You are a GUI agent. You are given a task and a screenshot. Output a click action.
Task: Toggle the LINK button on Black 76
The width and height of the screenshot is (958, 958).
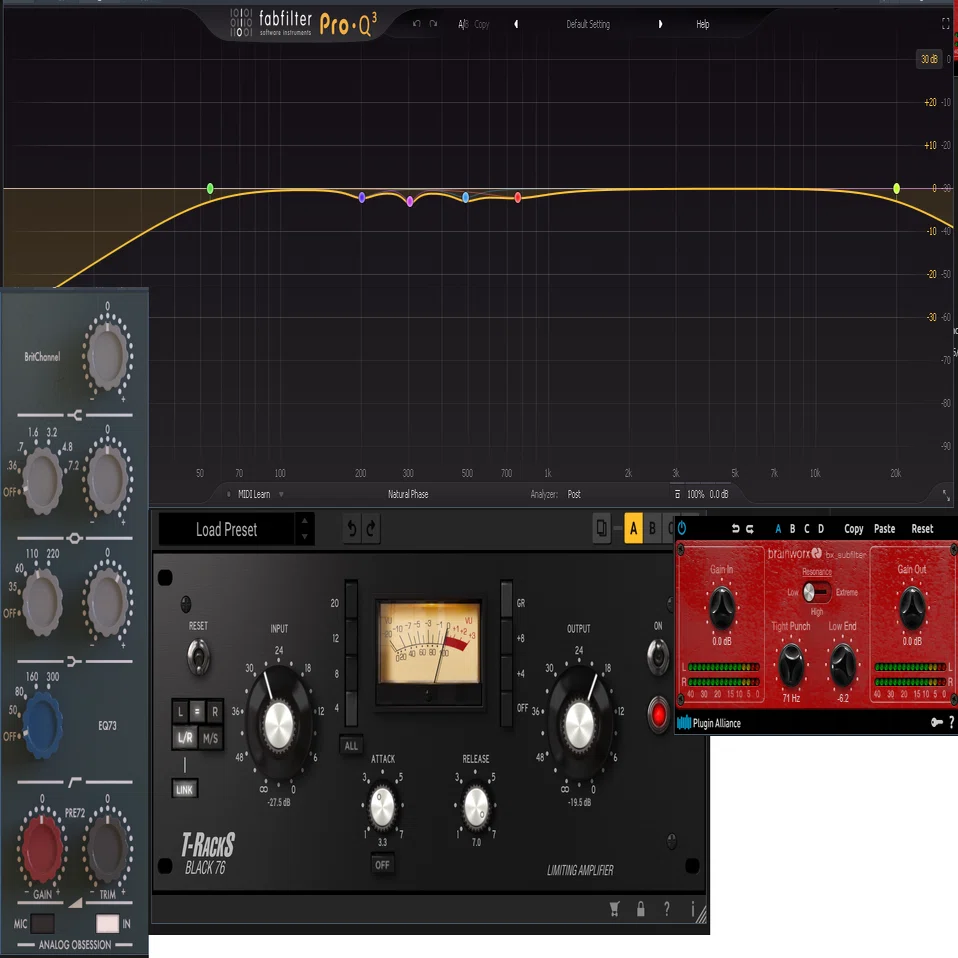[185, 789]
